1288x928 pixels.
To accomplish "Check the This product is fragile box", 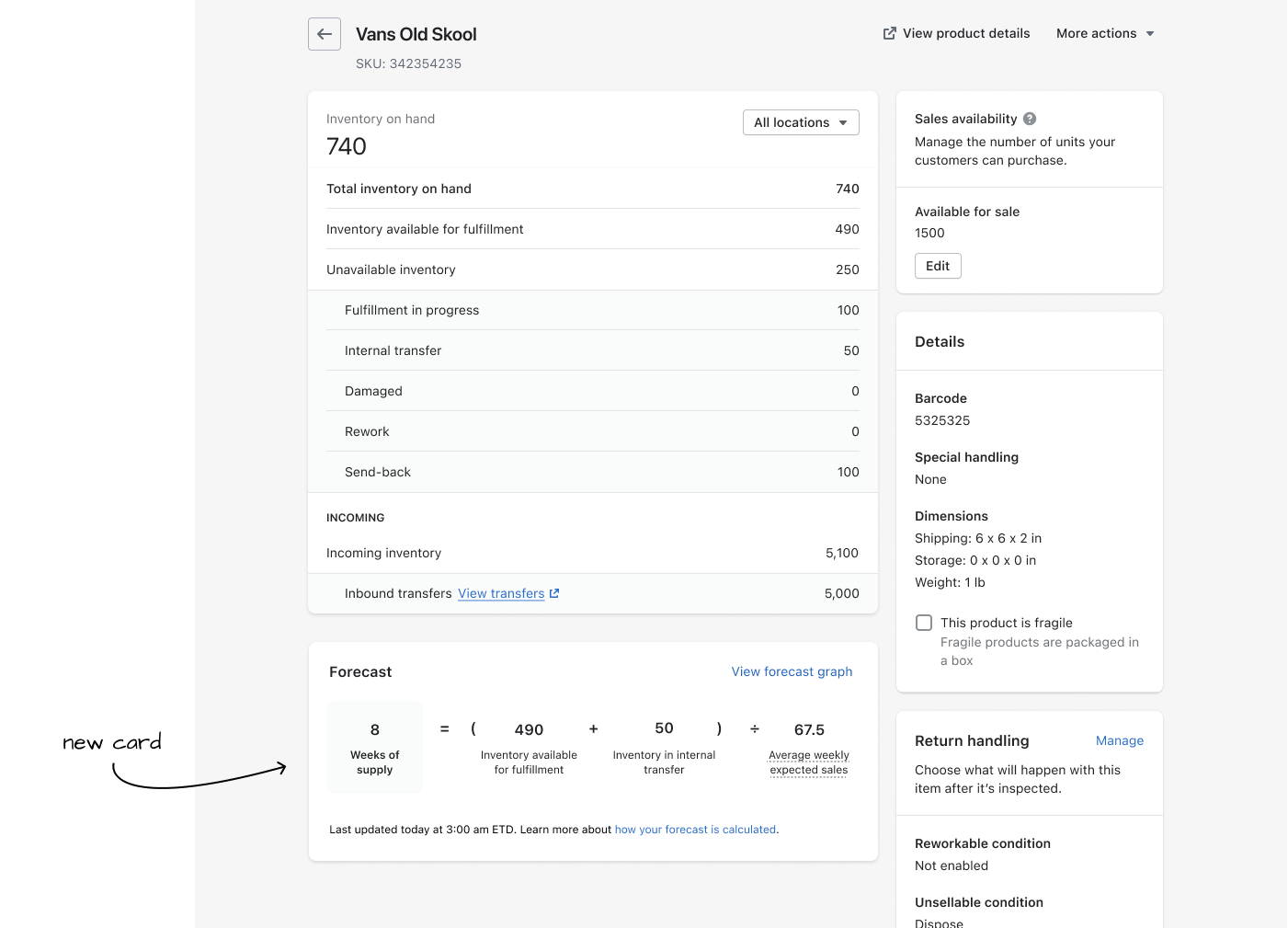I will [924, 623].
